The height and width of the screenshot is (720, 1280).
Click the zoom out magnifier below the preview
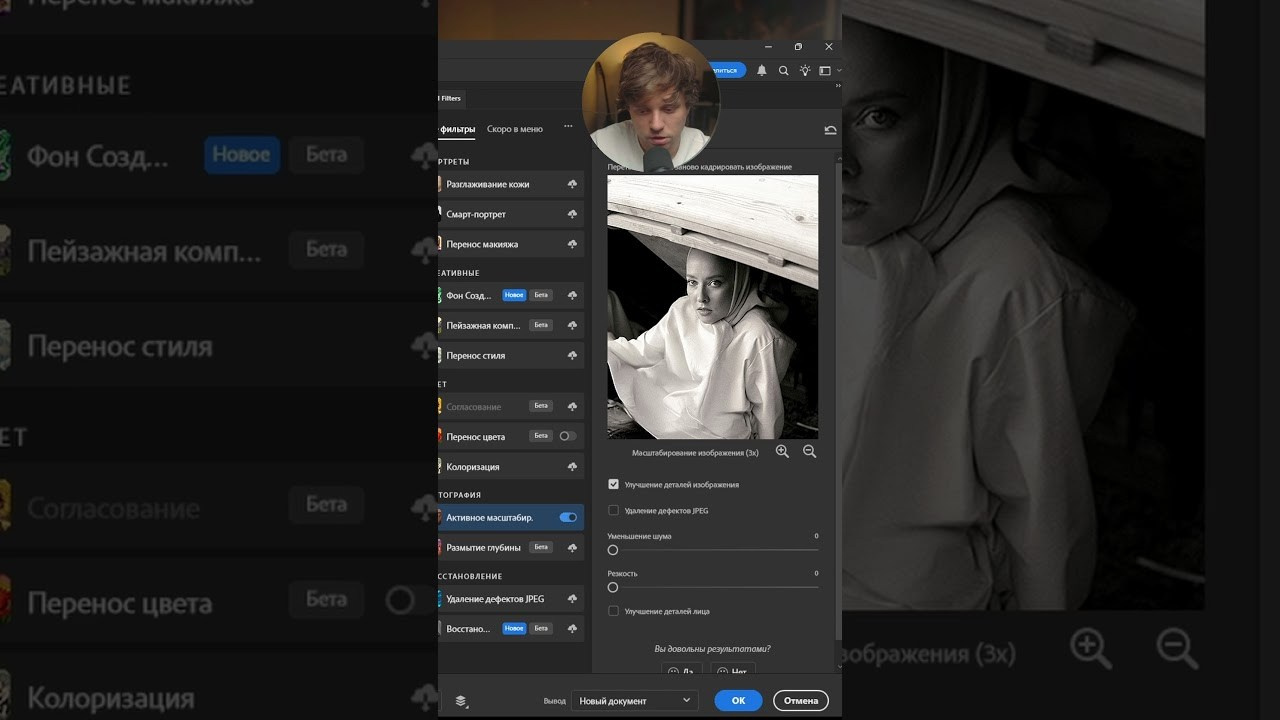click(809, 452)
